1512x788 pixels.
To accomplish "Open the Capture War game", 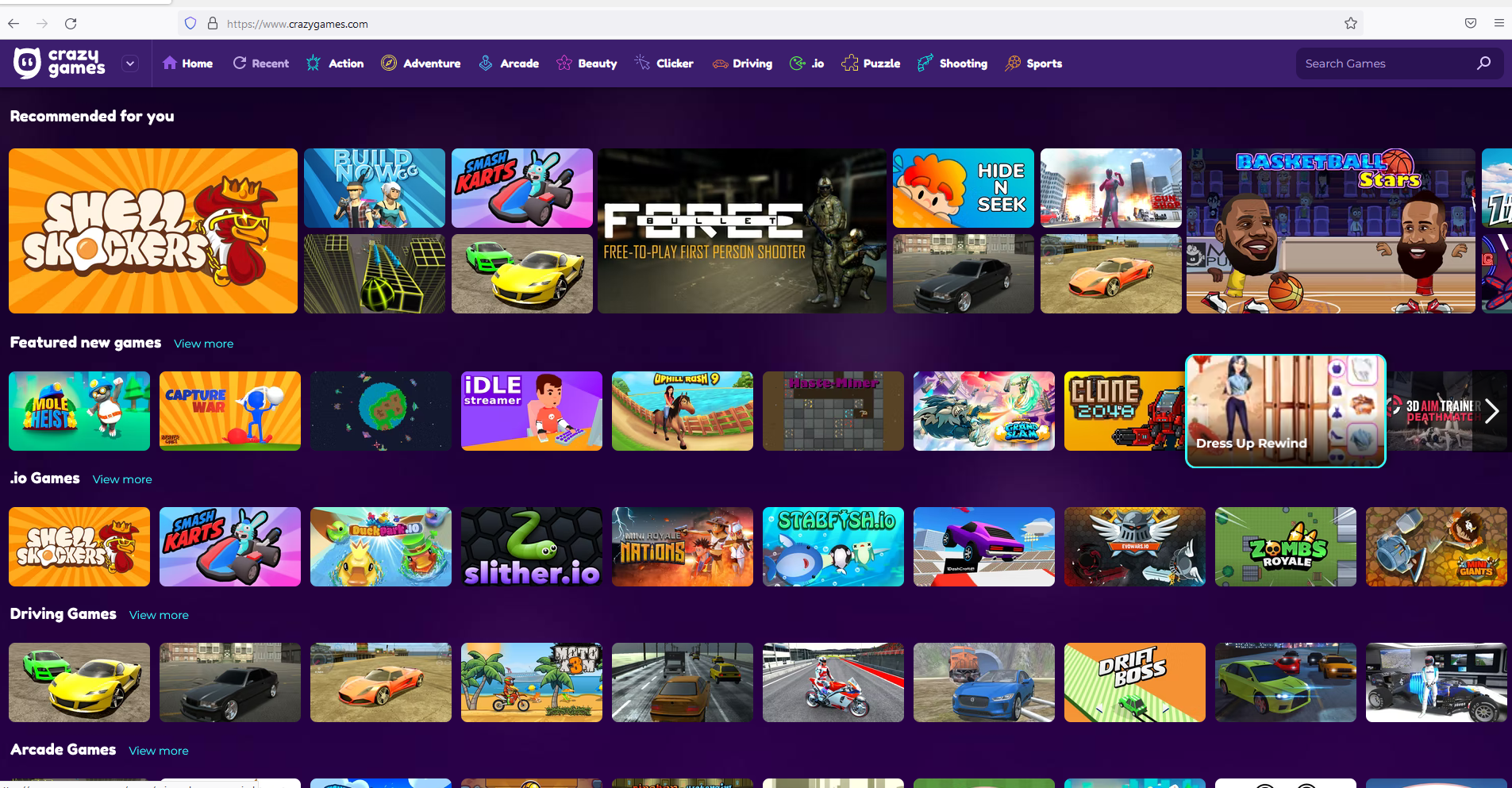I will (230, 411).
